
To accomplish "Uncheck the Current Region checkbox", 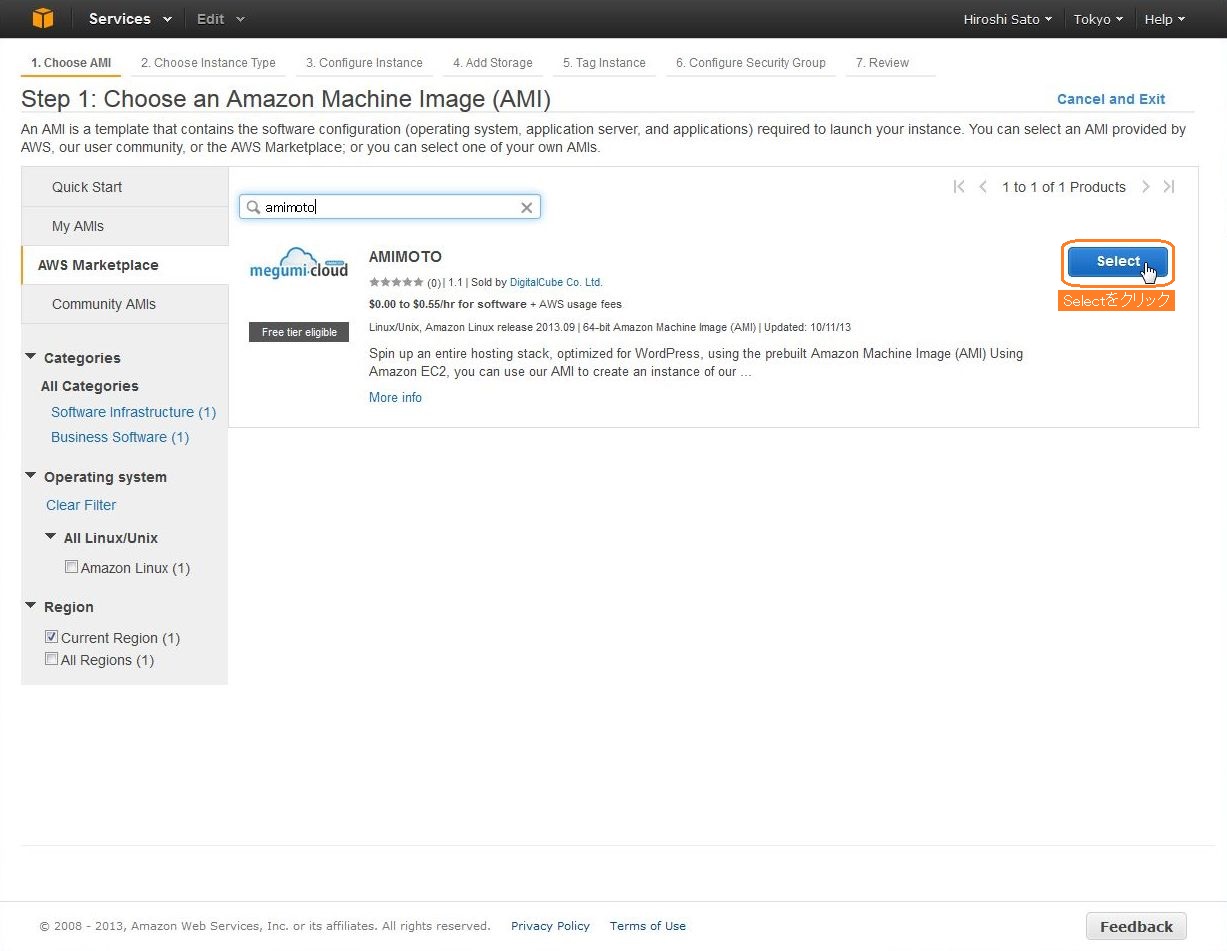I will 52,637.
